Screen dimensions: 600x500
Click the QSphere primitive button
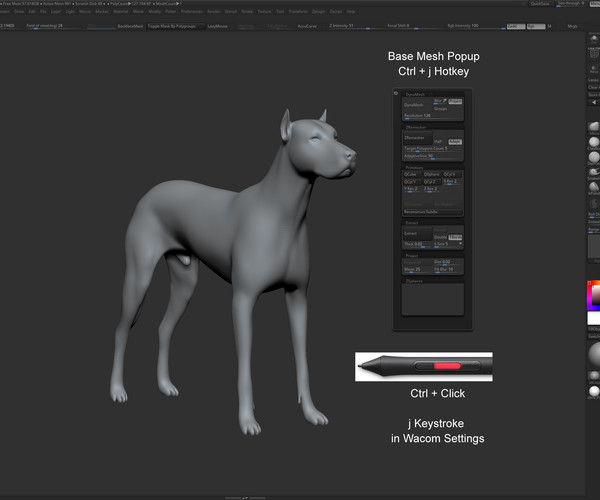click(x=432, y=174)
